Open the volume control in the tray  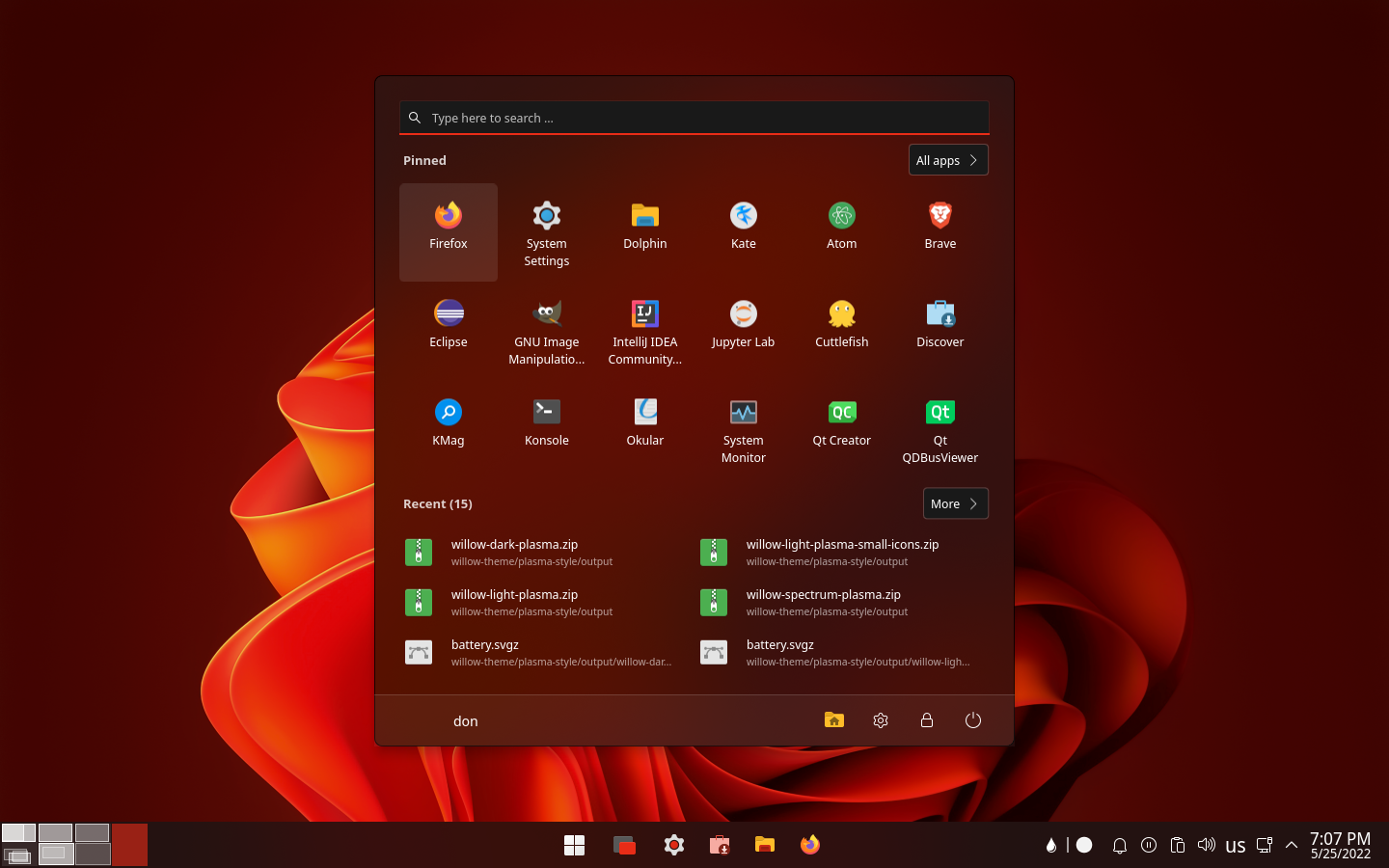[x=1206, y=845]
